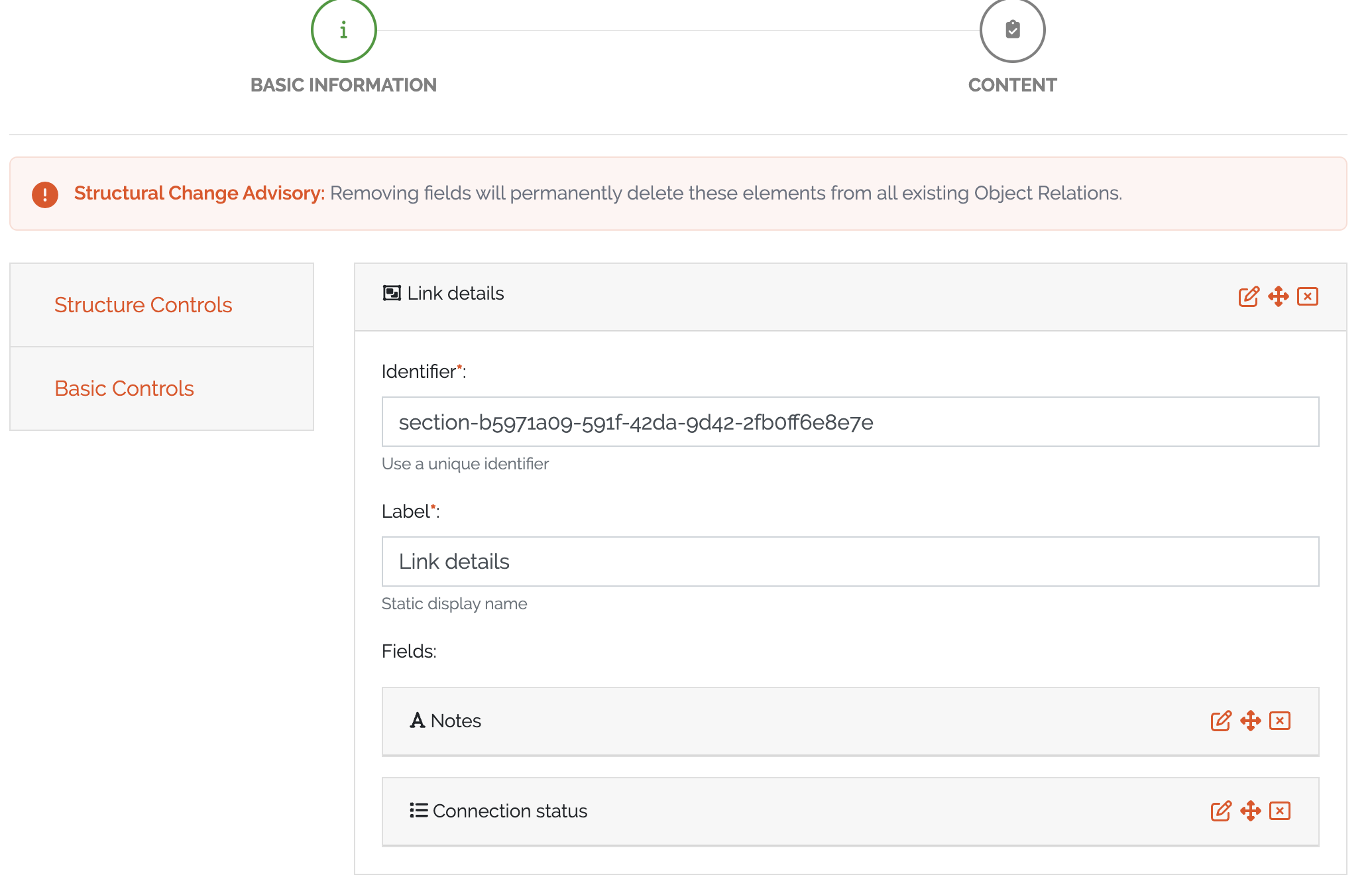The image size is (1372, 891).
Task: Click the advisory warning exclamation icon
Action: point(45,194)
